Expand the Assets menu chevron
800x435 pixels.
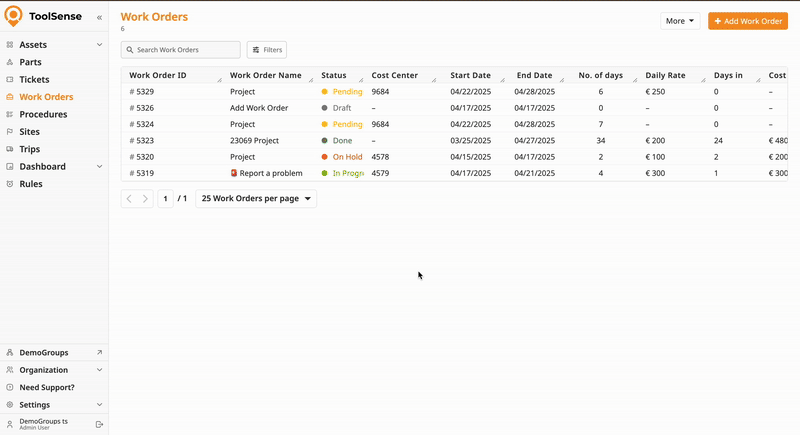[x=99, y=45]
